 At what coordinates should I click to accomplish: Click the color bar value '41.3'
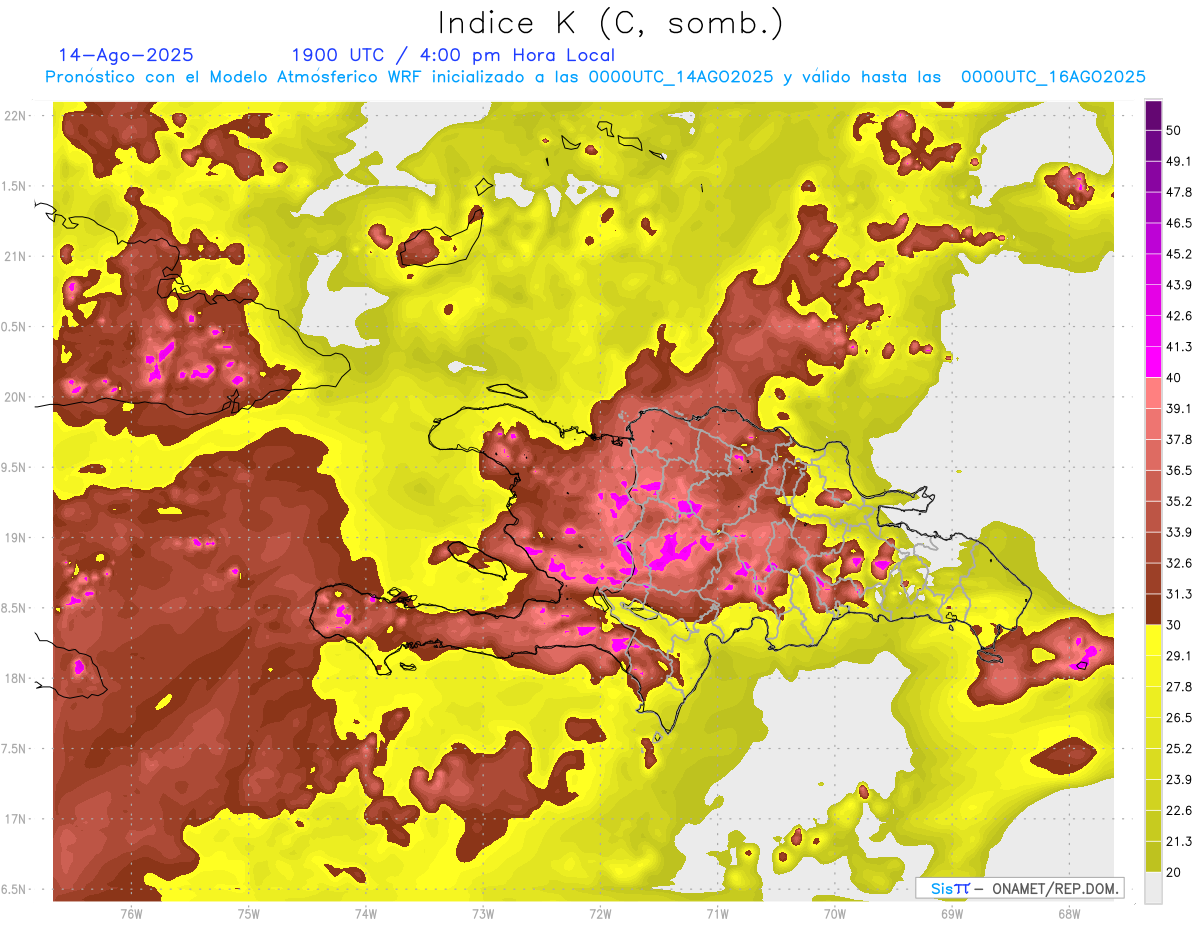coord(1179,347)
